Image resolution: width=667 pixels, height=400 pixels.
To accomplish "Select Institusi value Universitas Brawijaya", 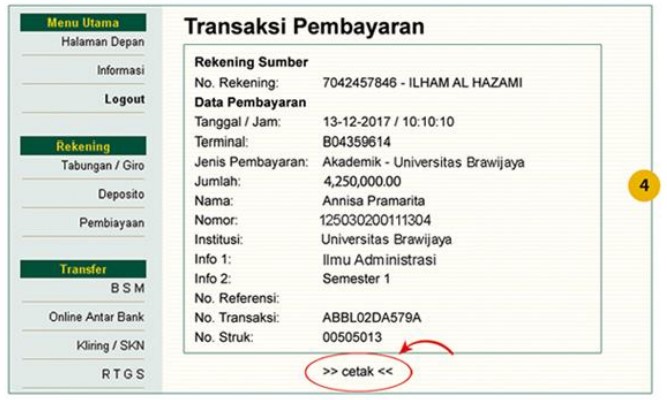I will [x=386, y=240].
